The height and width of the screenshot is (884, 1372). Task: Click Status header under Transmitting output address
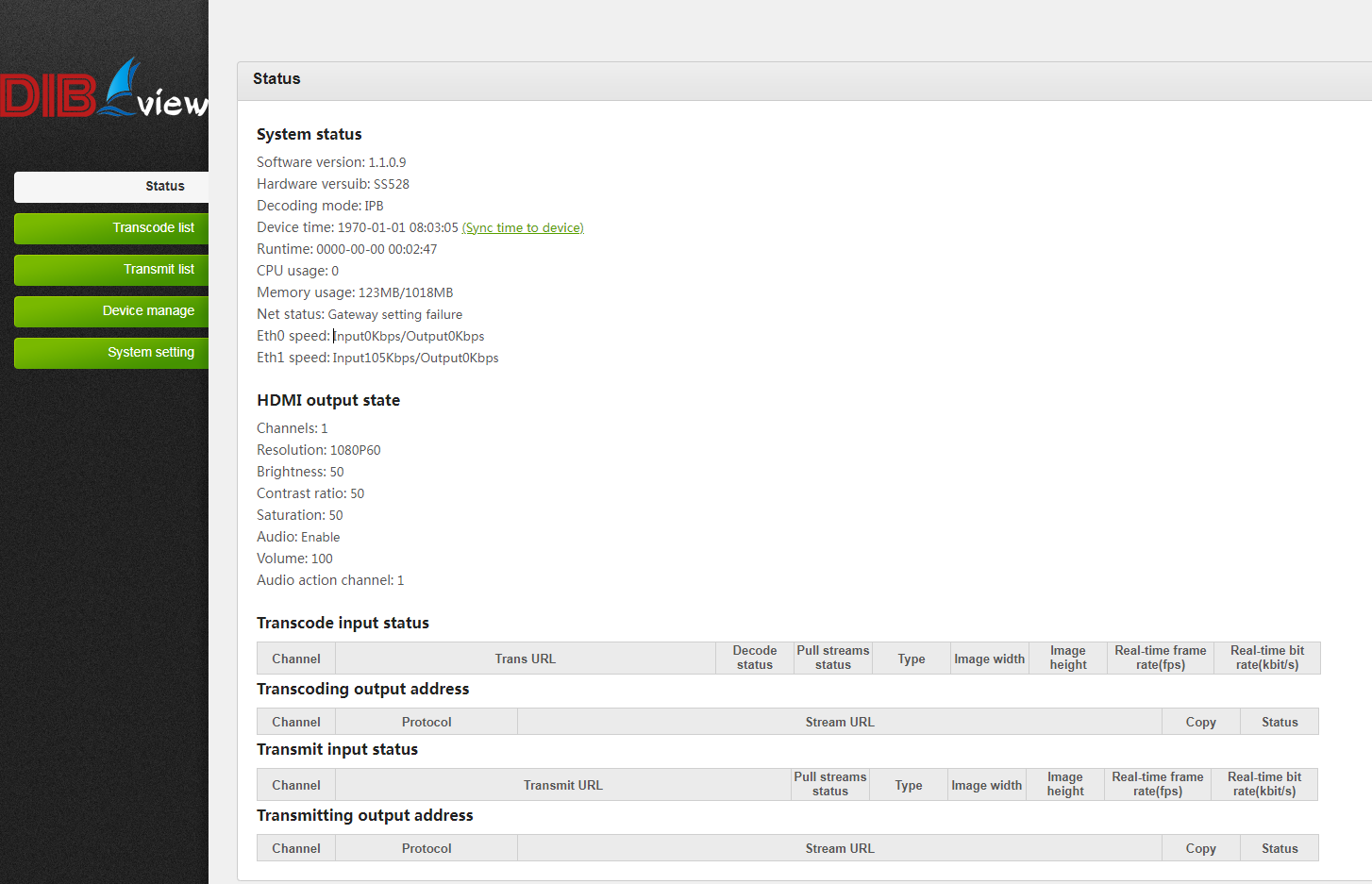1280,848
